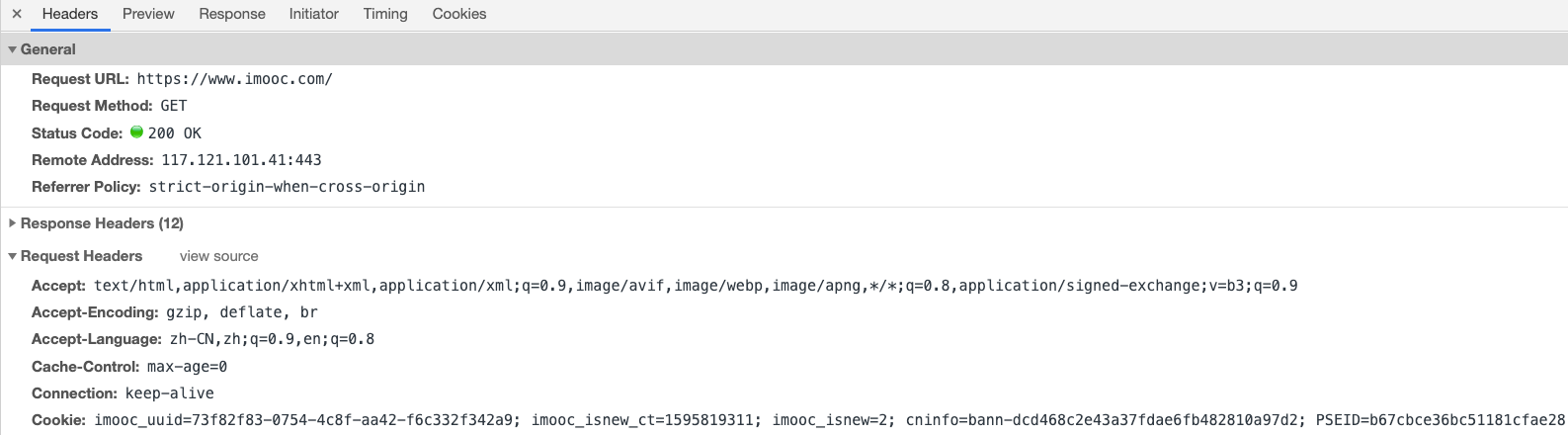Click the green status code indicator
Screen dimensions: 1568x435
coord(137,131)
